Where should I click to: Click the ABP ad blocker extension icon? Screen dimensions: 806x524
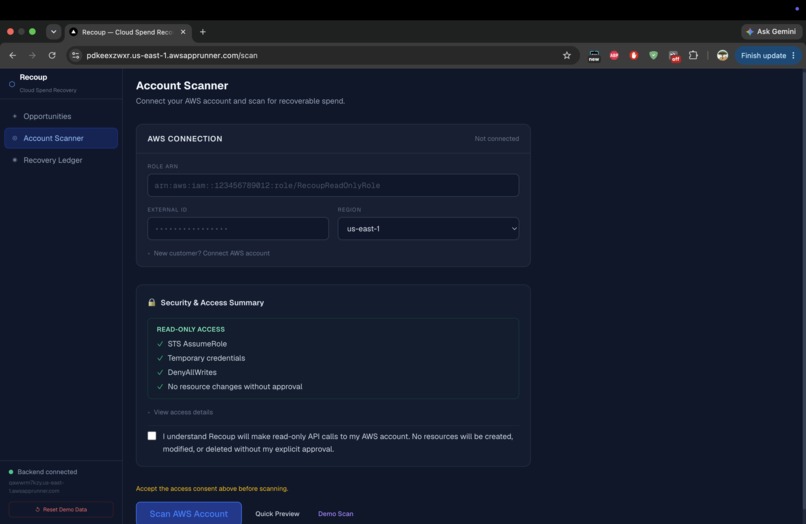614,56
